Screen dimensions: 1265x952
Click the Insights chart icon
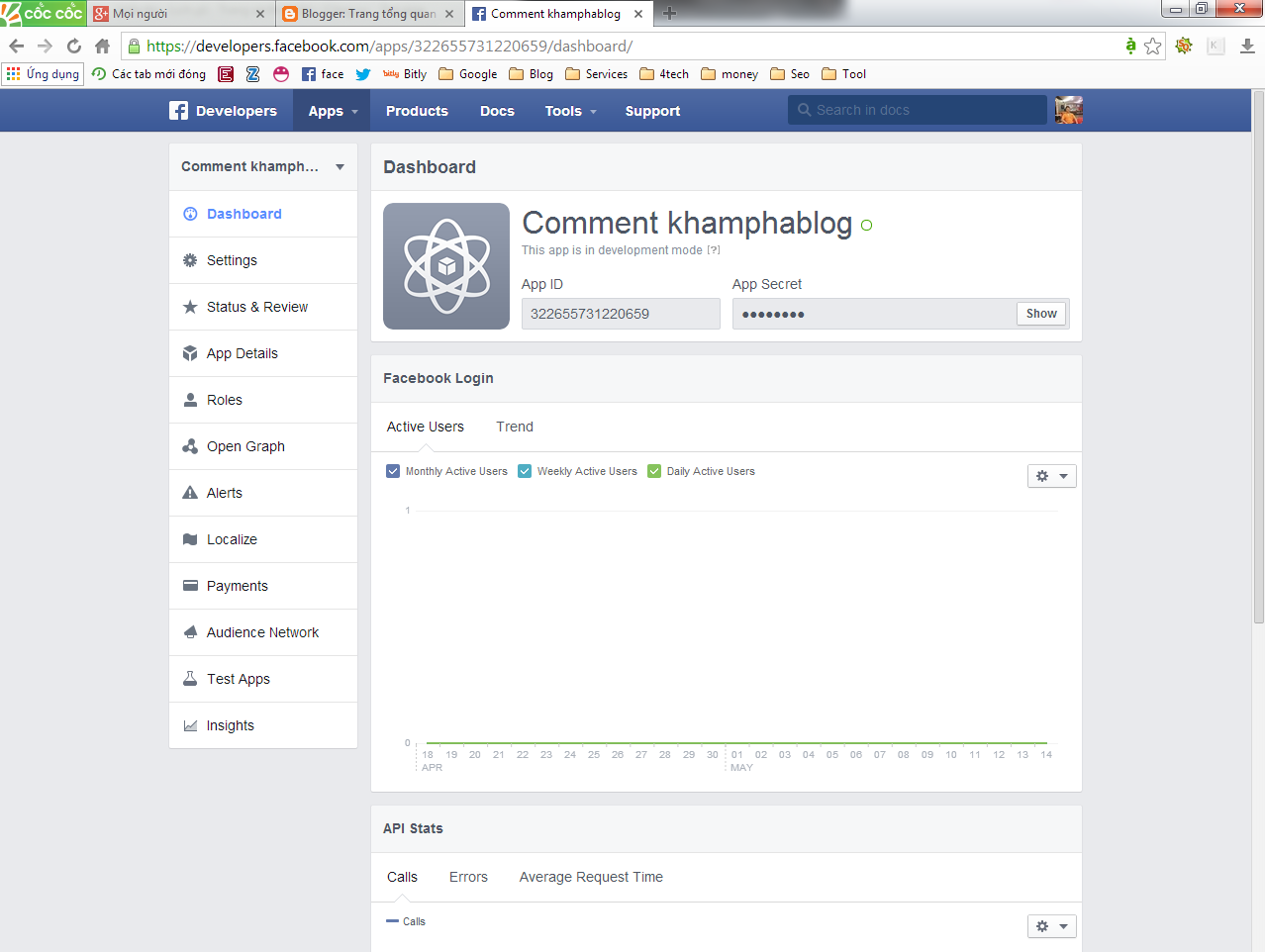(190, 725)
